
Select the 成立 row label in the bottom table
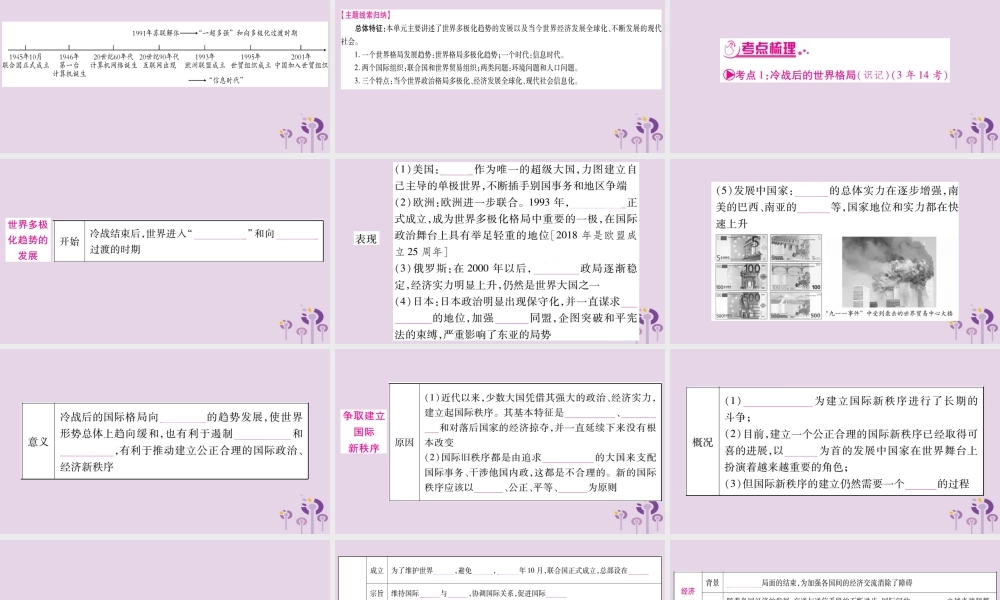tap(377, 570)
